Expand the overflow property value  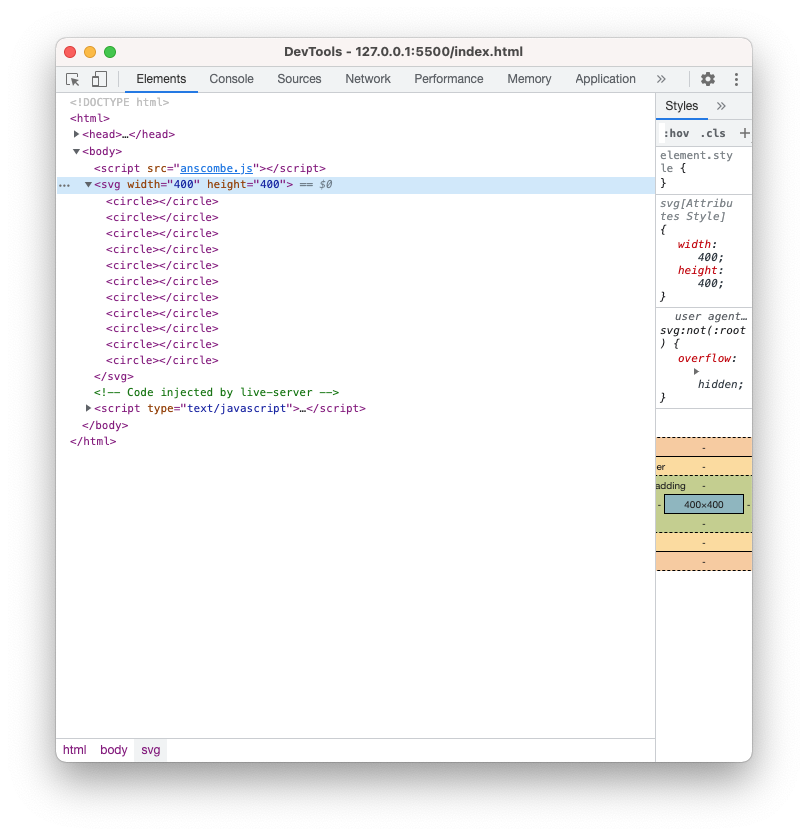(x=697, y=371)
